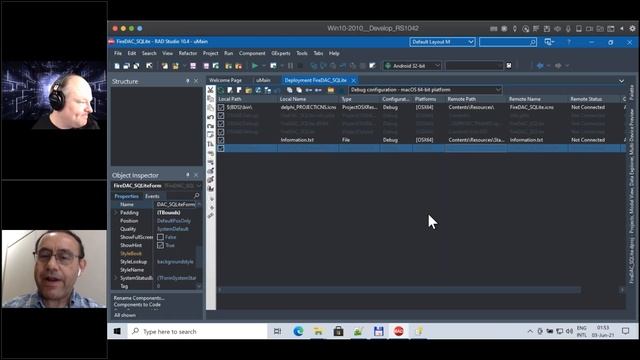Click the Reconcile refresh icon in the deployment toolbar
The image size is (640, 360).
click(x=221, y=90)
